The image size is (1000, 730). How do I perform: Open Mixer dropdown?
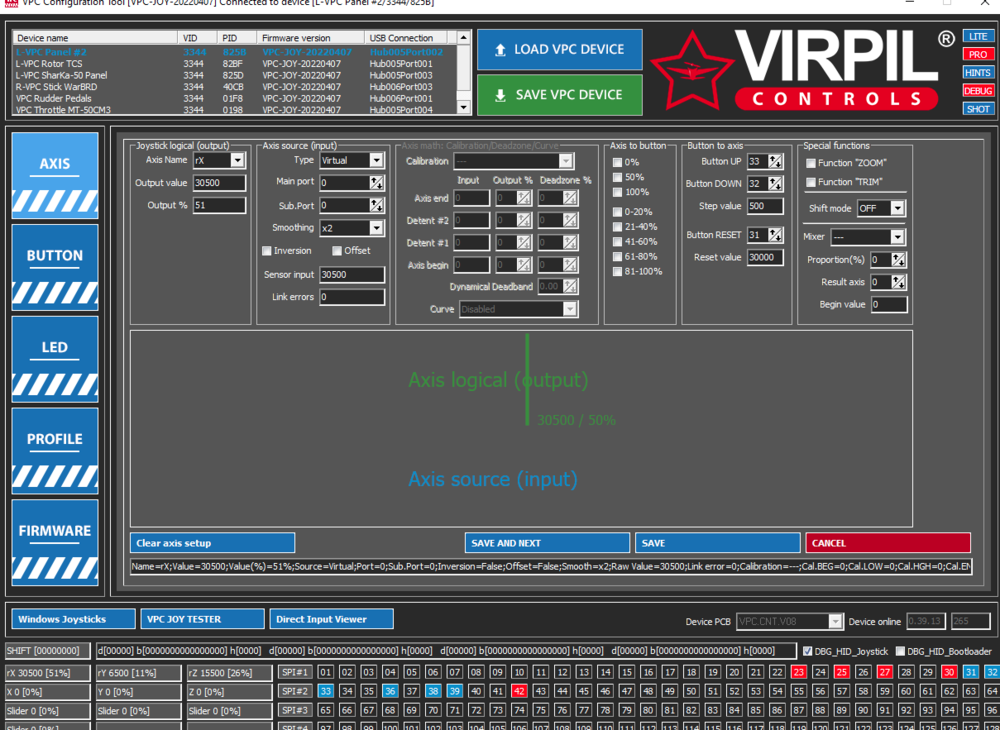(x=897, y=237)
